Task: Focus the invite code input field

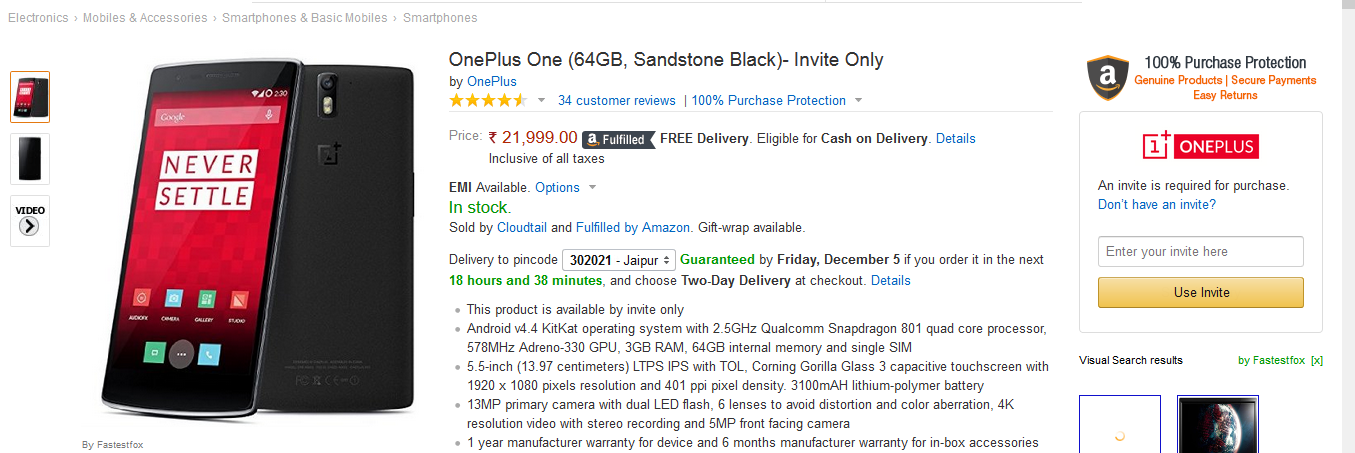Action: click(1200, 251)
